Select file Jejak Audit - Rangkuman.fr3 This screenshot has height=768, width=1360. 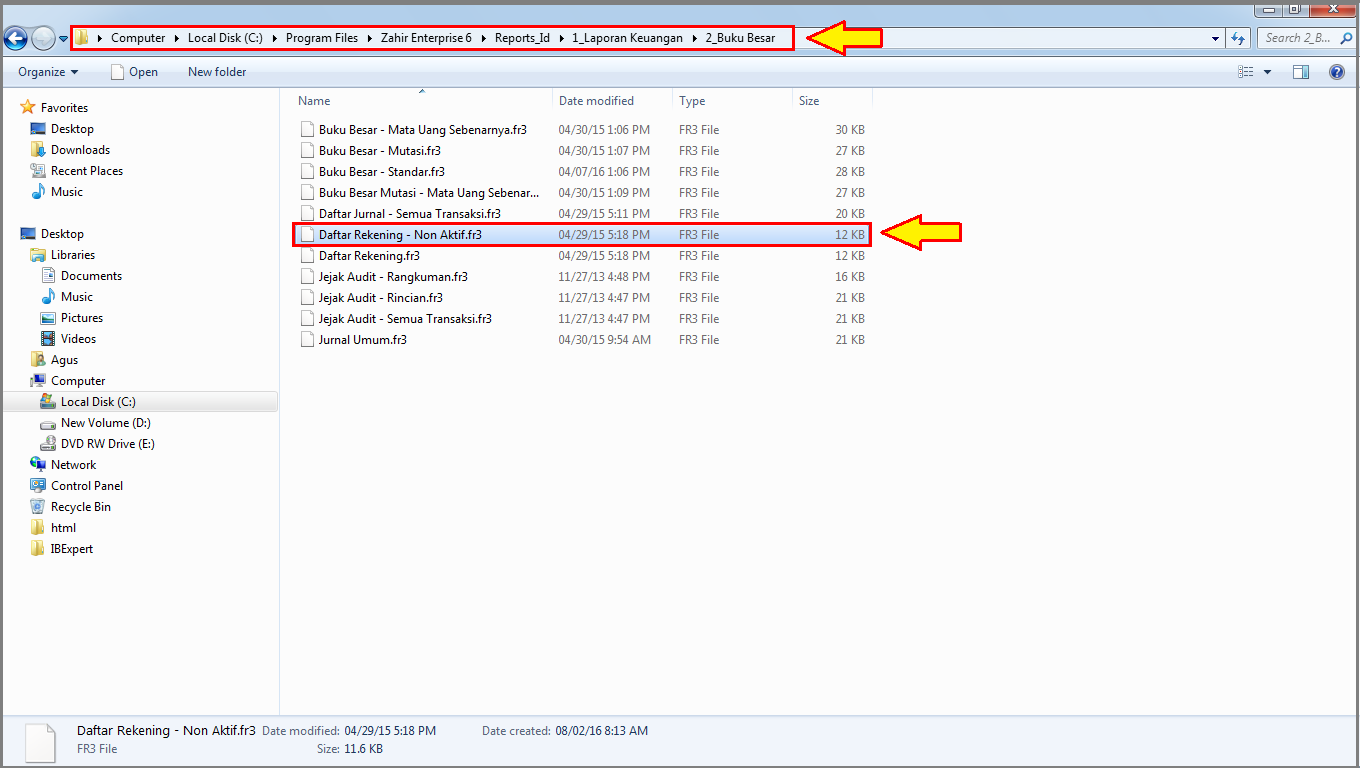click(x=393, y=277)
